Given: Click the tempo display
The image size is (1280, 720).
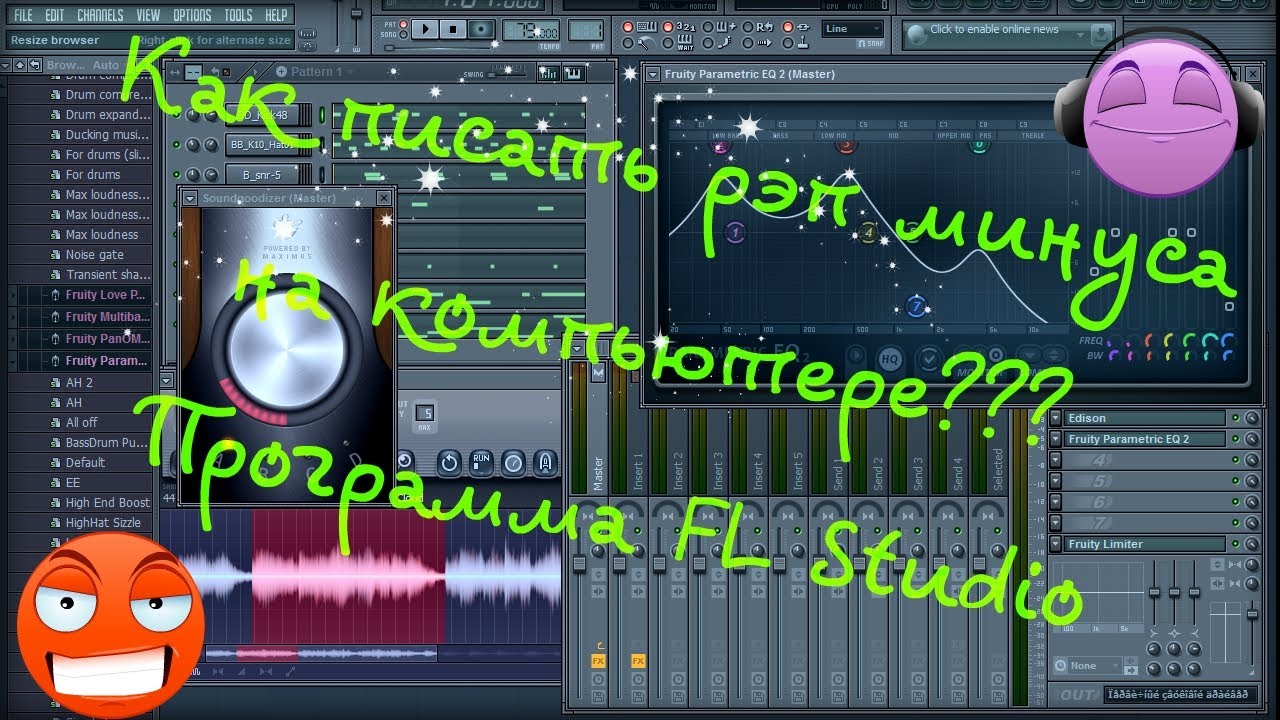Looking at the screenshot, I should (530, 29).
